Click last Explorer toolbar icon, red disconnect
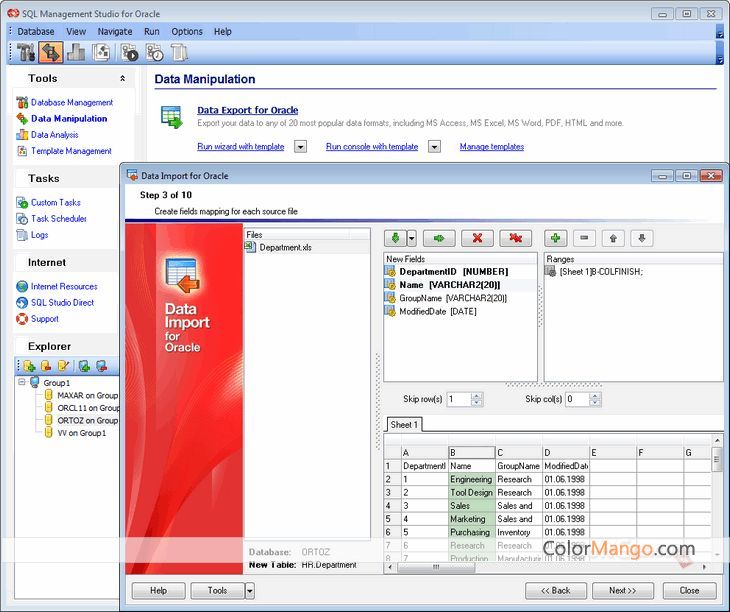 pyautogui.click(x=101, y=366)
